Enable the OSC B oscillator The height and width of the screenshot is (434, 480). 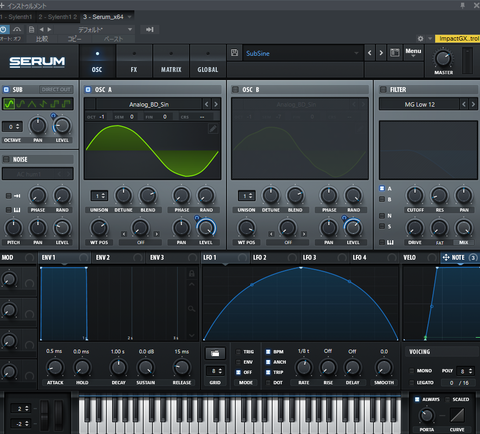(235, 89)
